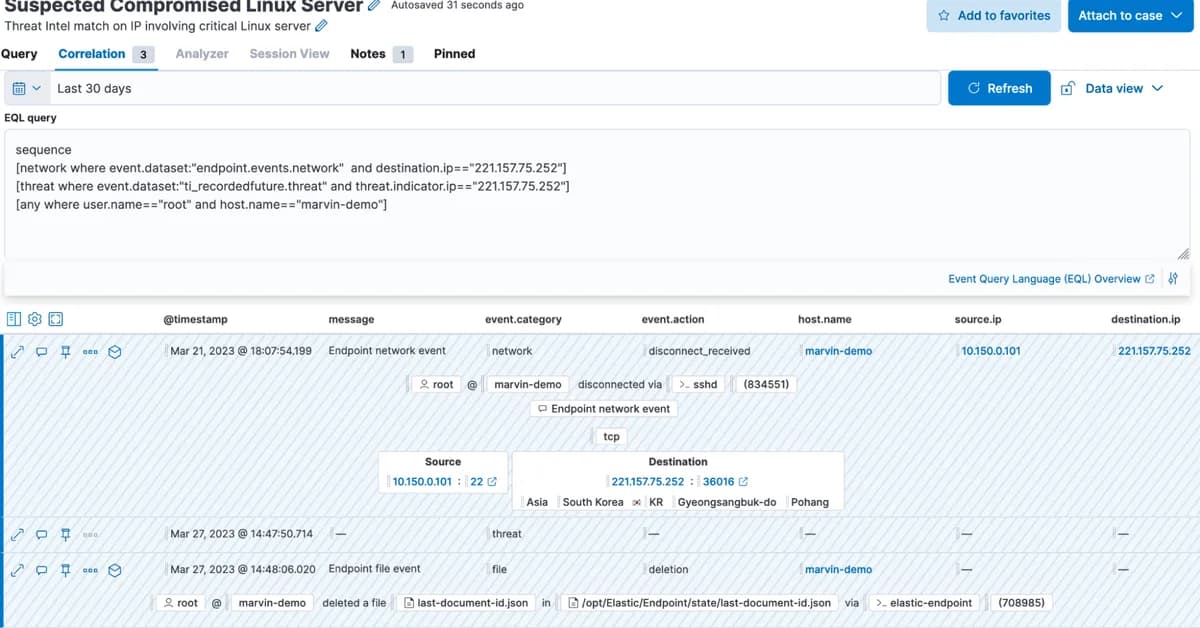Viewport: 1200px width, 628px height.
Task: Pin the 14:47:50 threat event
Action: (66, 534)
